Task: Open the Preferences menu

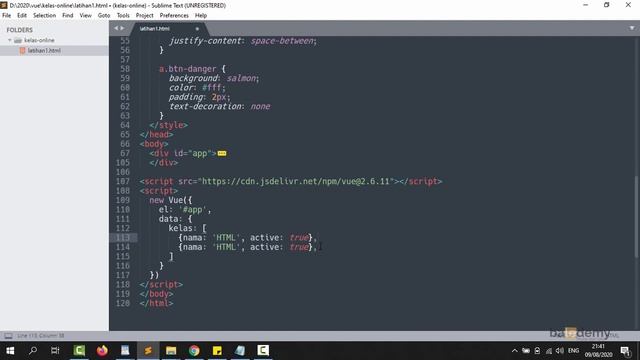Action: click(174, 16)
